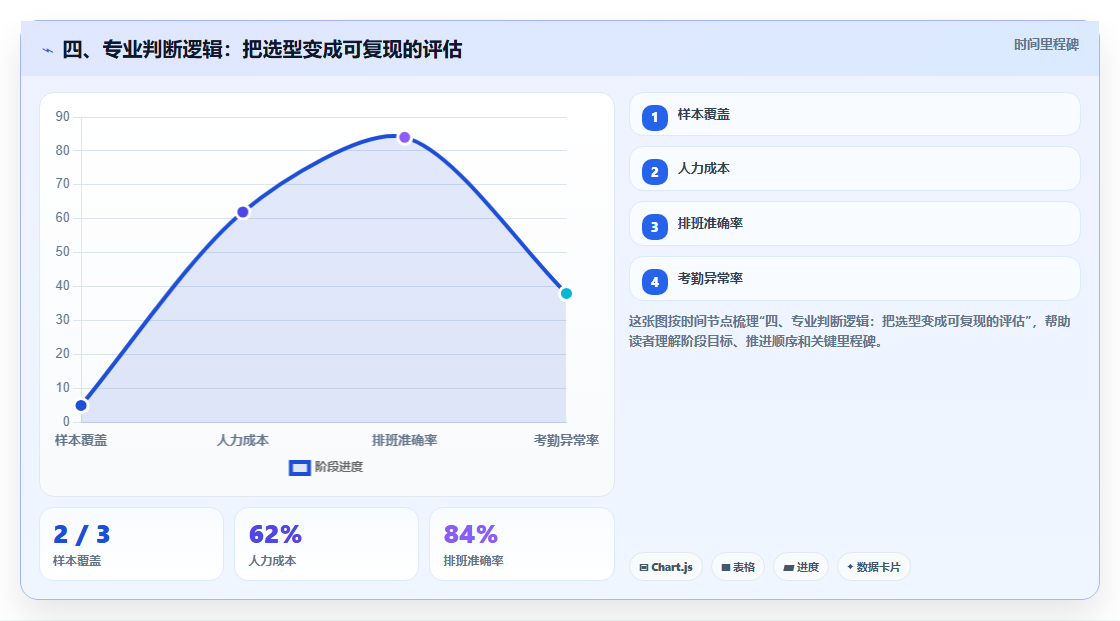Image resolution: width=1120 pixels, height=621 pixels.
Task: Click the 2 / 3 样本覆盖 stat card
Action: (131, 544)
